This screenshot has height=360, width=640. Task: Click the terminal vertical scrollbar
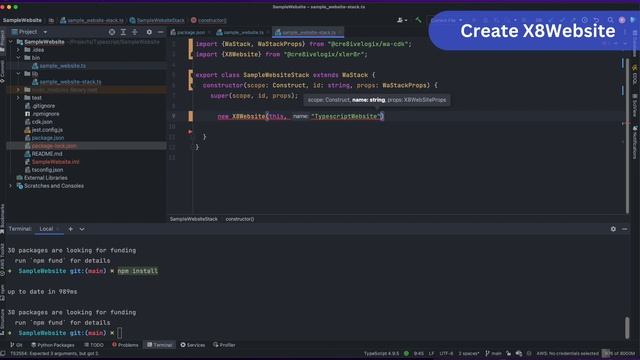click(x=627, y=327)
